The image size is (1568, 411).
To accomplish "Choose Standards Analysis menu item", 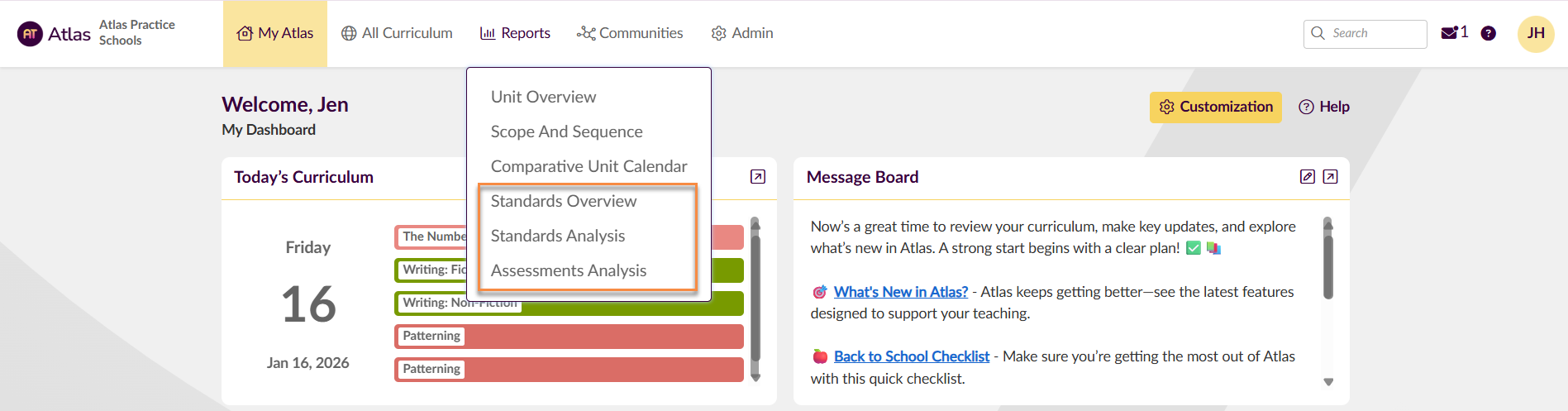I will (557, 236).
